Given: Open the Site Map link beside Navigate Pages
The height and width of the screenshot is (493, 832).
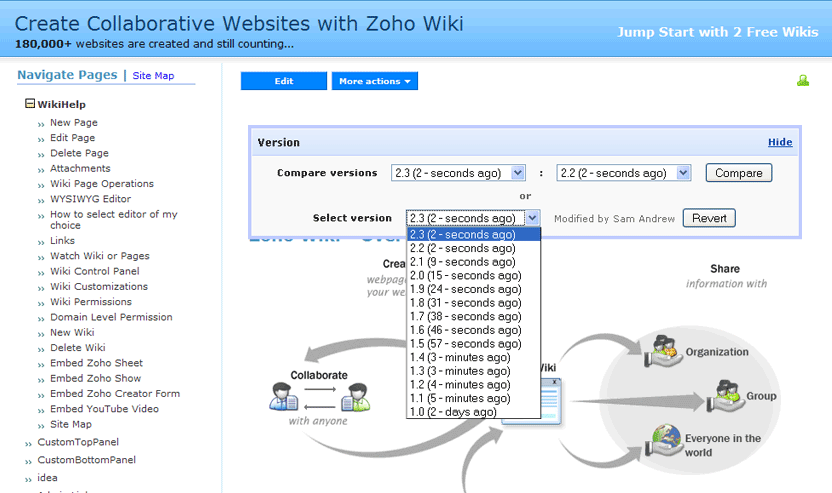Looking at the screenshot, I should pyautogui.click(x=153, y=76).
